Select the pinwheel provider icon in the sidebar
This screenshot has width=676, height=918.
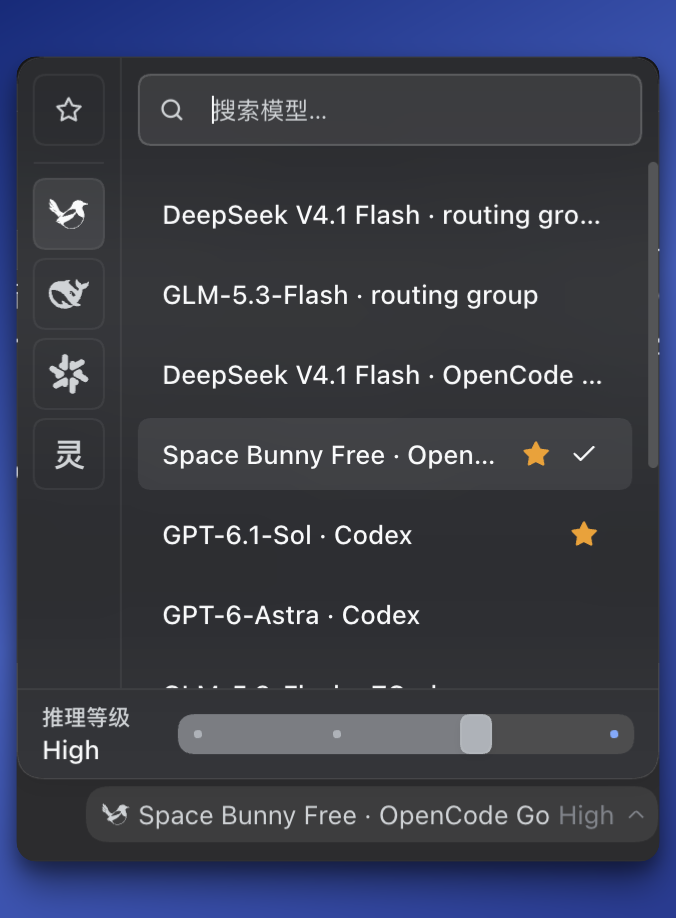point(68,374)
